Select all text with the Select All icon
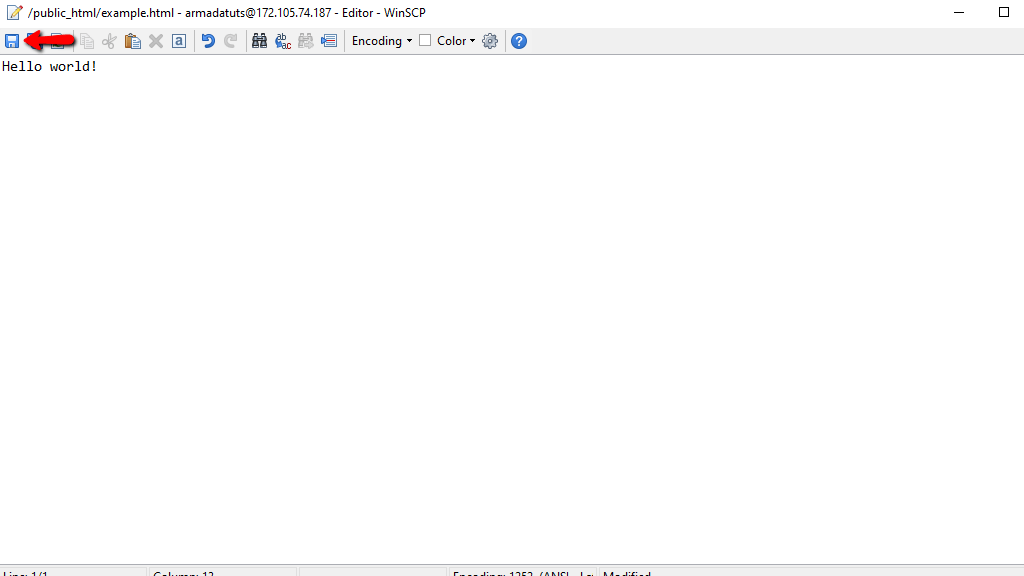The image size is (1024, 576). click(x=178, y=41)
